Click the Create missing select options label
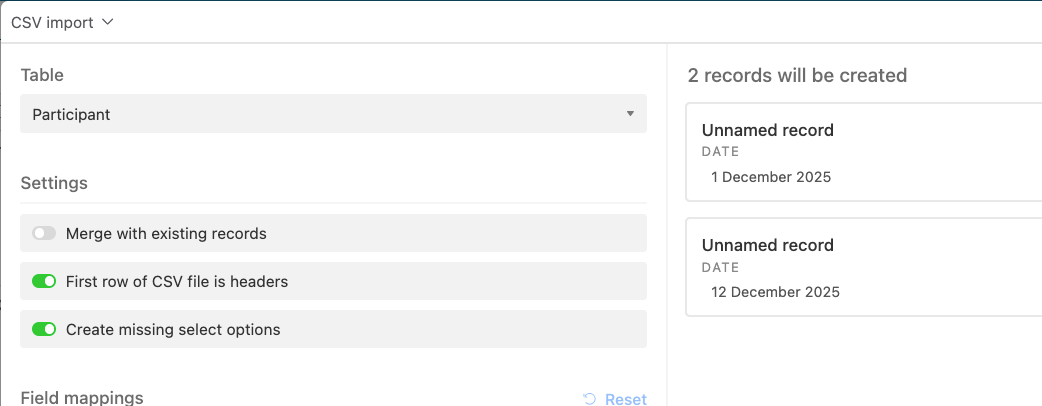Image resolution: width=1042 pixels, height=406 pixels. point(173,330)
